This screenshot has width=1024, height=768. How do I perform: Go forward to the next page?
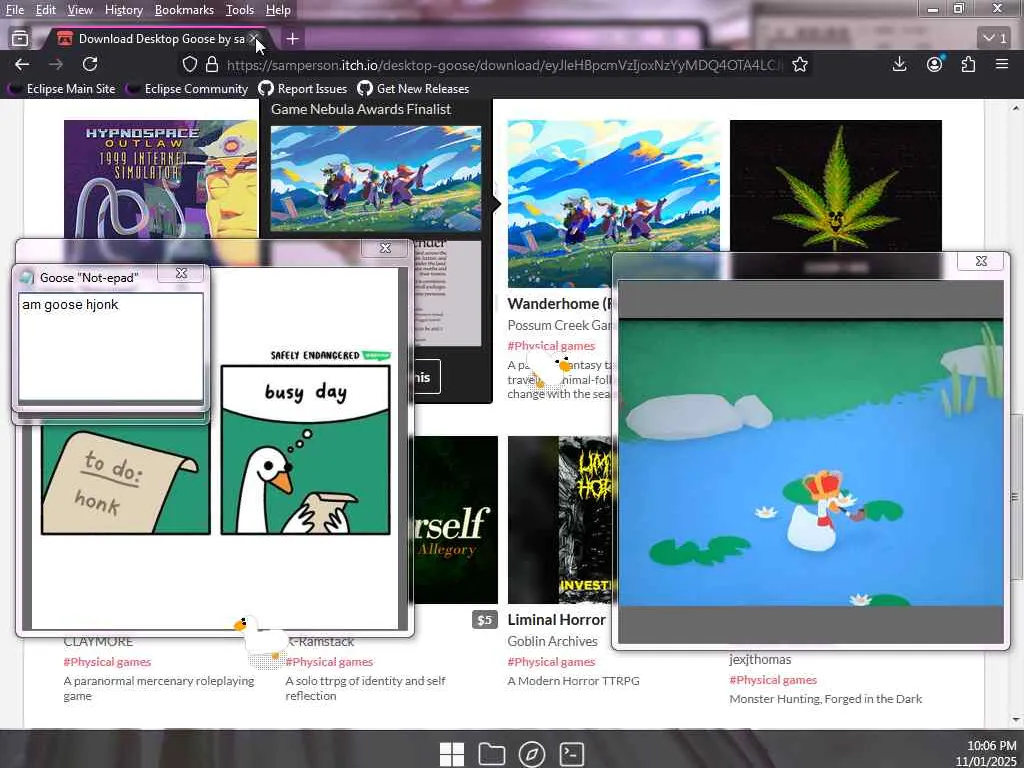[56, 64]
